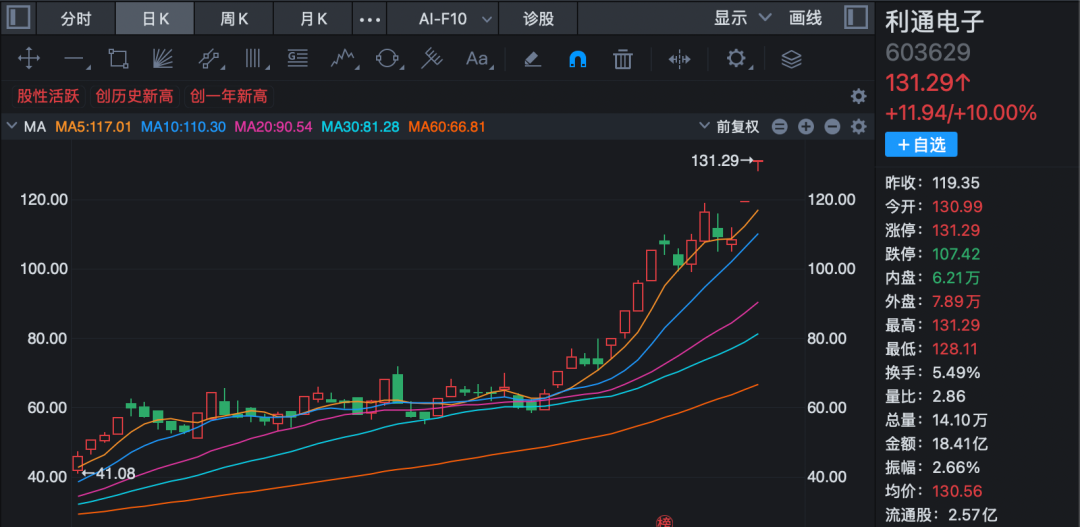Toggle the right sidebar panel

click(856, 18)
